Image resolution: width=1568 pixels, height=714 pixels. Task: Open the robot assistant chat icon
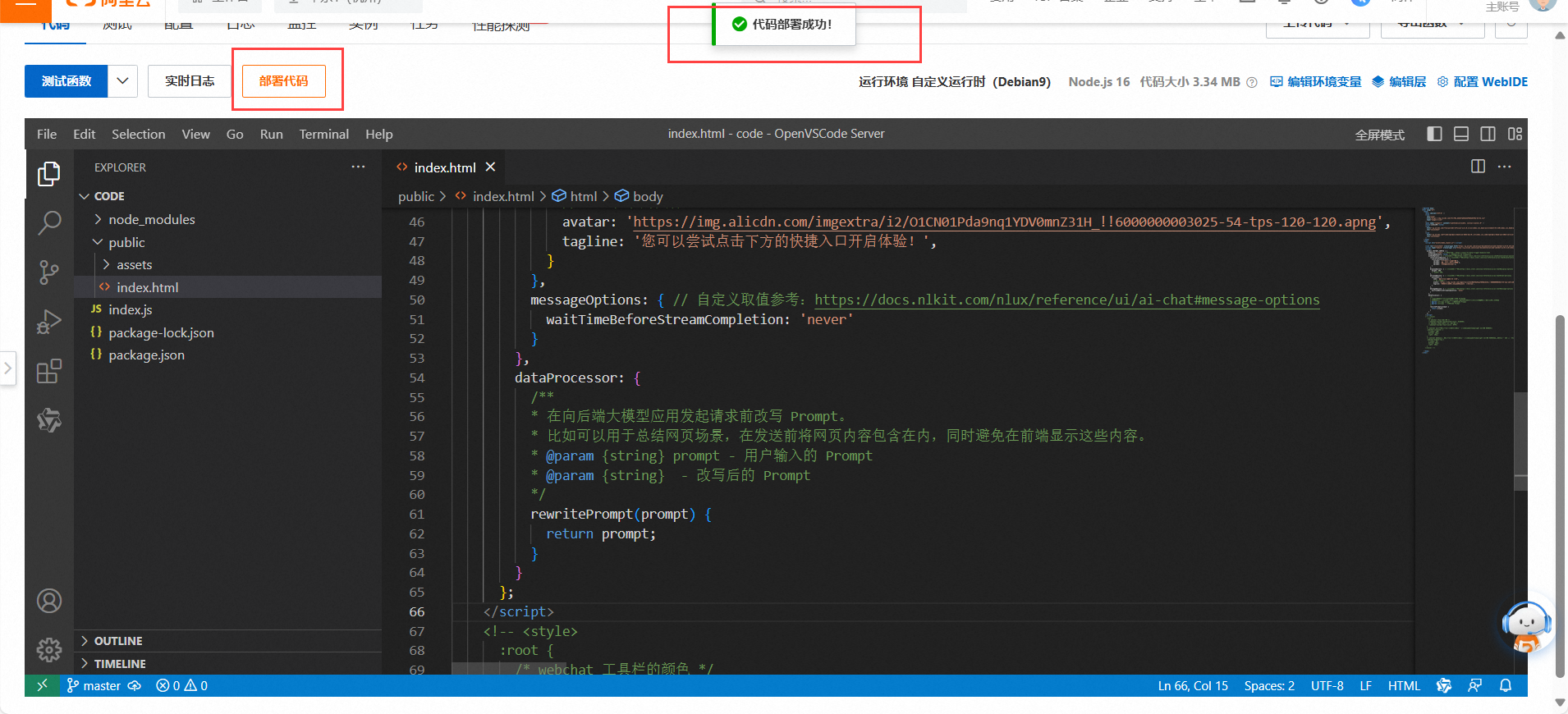(x=1527, y=625)
